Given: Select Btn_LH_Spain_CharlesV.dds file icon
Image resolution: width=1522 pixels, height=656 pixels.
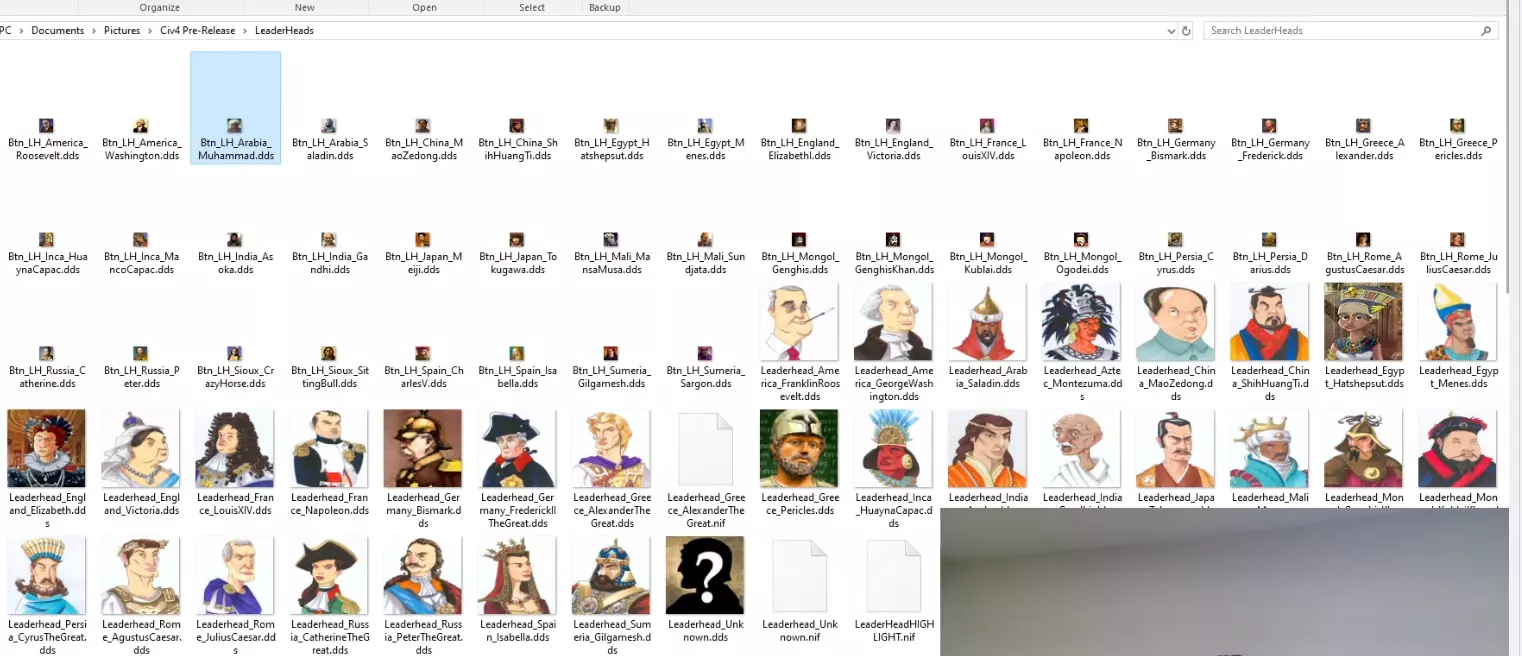Looking at the screenshot, I should tap(423, 354).
